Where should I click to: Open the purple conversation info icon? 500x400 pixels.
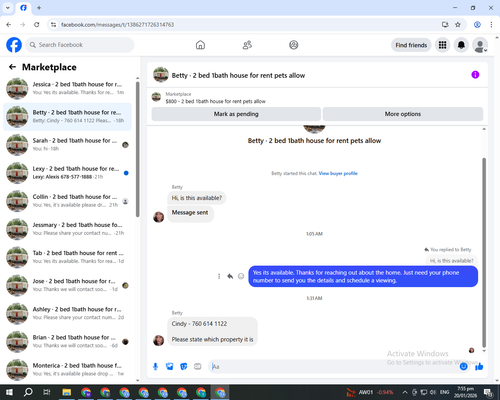(x=475, y=75)
